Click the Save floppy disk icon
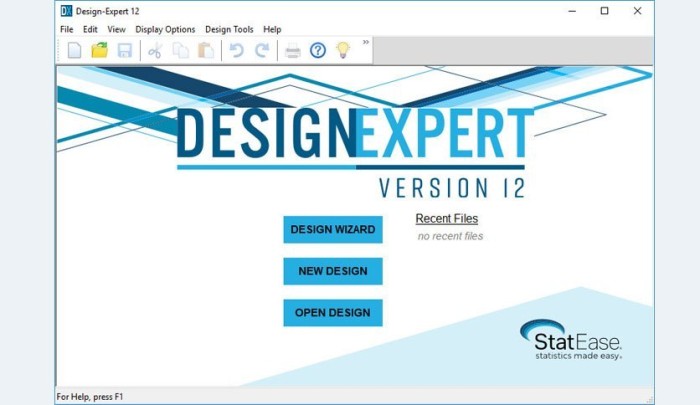 (125, 50)
